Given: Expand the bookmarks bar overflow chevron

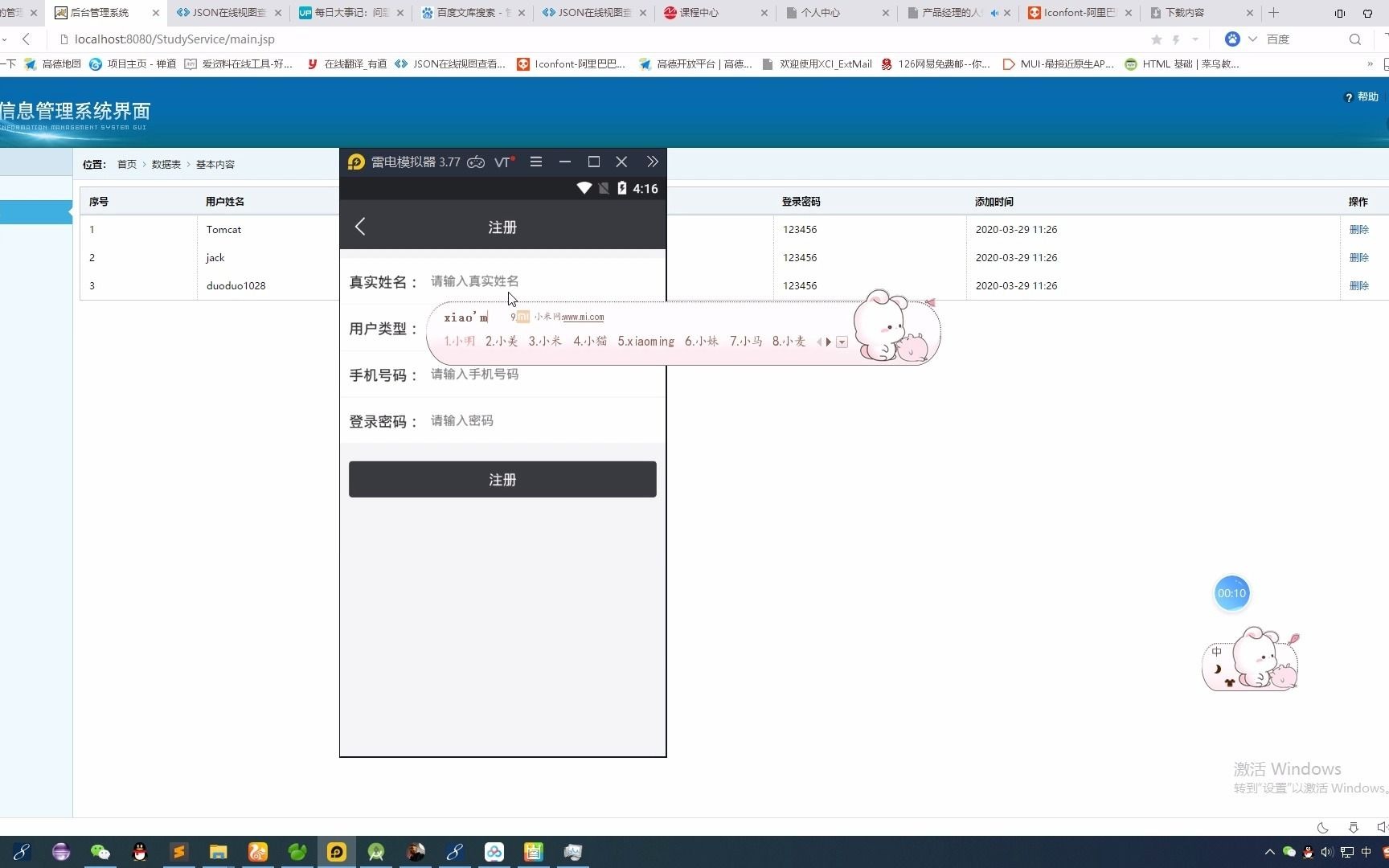Looking at the screenshot, I should [1371, 64].
